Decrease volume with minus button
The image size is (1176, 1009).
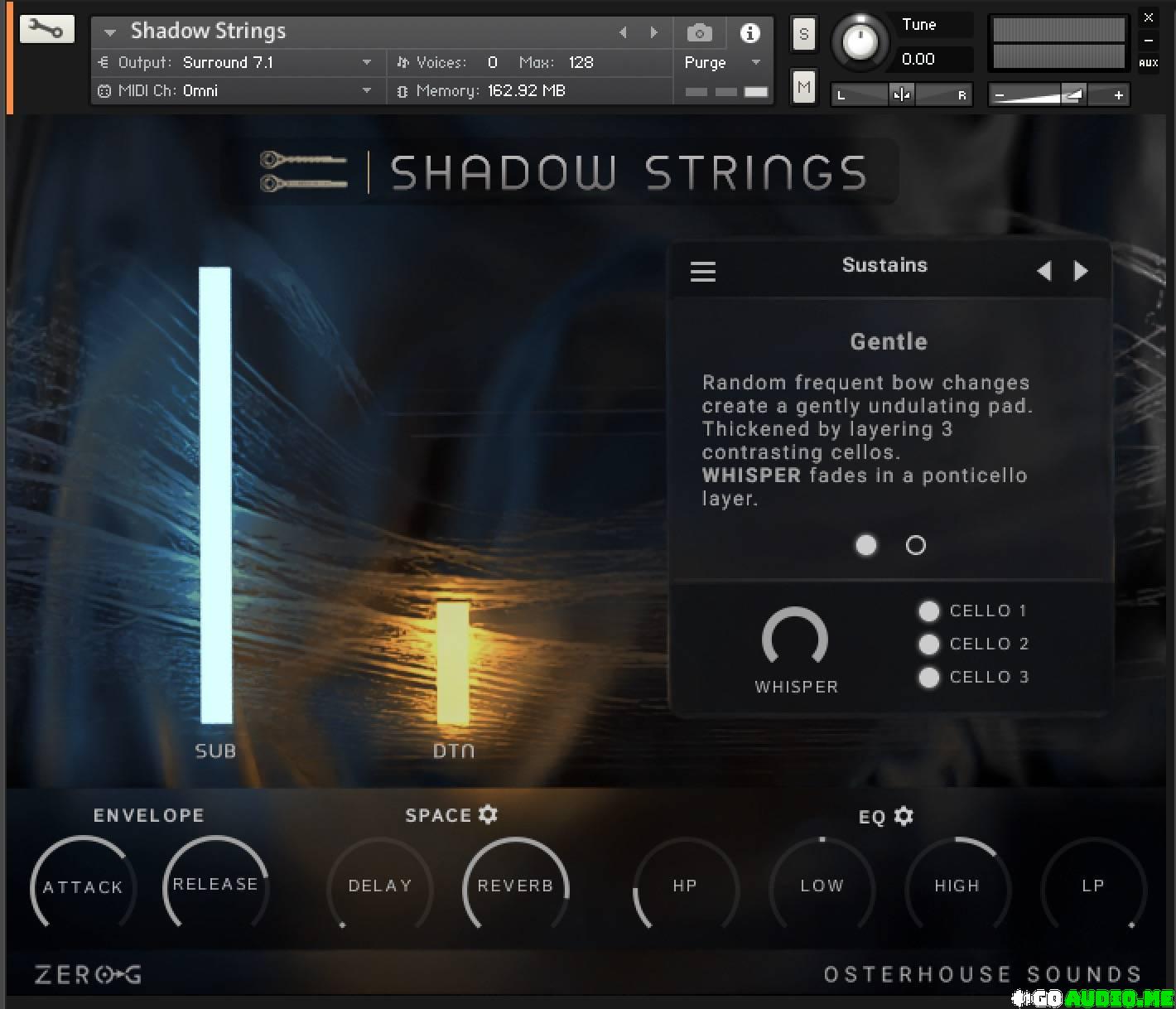tap(1000, 95)
